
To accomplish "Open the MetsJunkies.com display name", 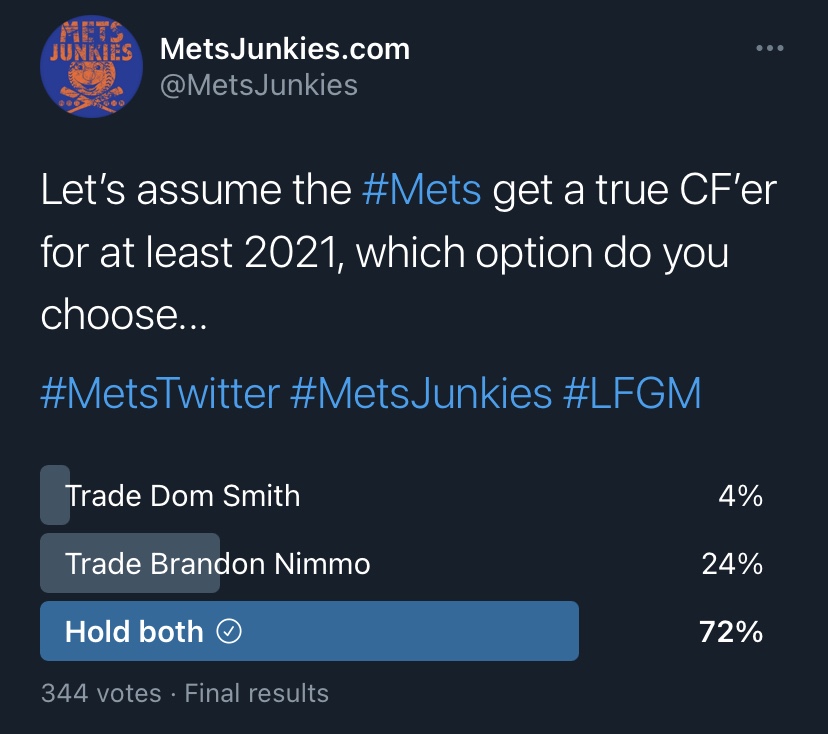I will (x=285, y=49).
